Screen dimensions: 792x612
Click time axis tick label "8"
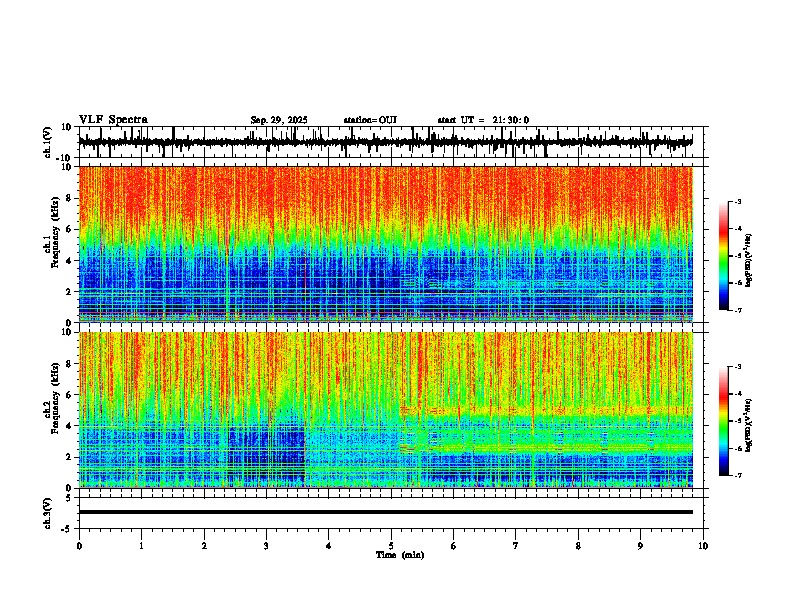point(578,546)
